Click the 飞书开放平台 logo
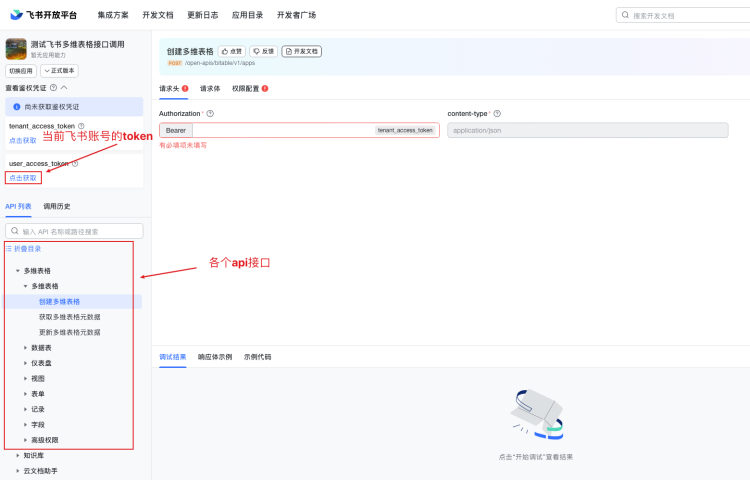The width and height of the screenshot is (750, 480). tap(43, 15)
